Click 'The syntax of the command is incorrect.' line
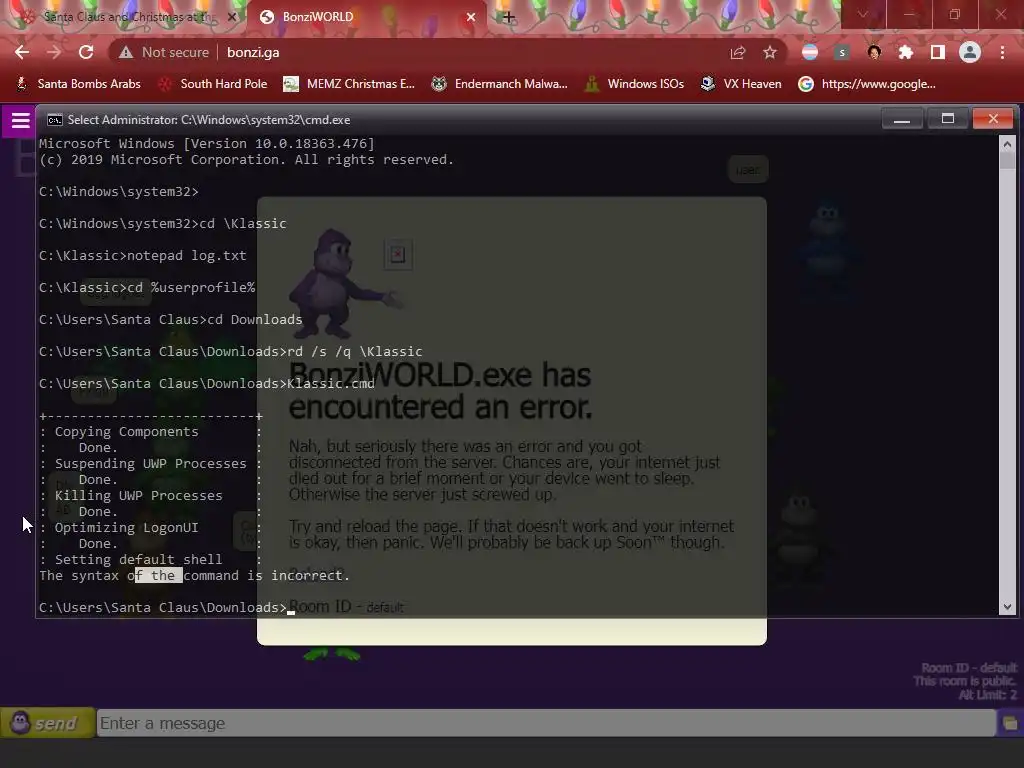 coord(195,575)
